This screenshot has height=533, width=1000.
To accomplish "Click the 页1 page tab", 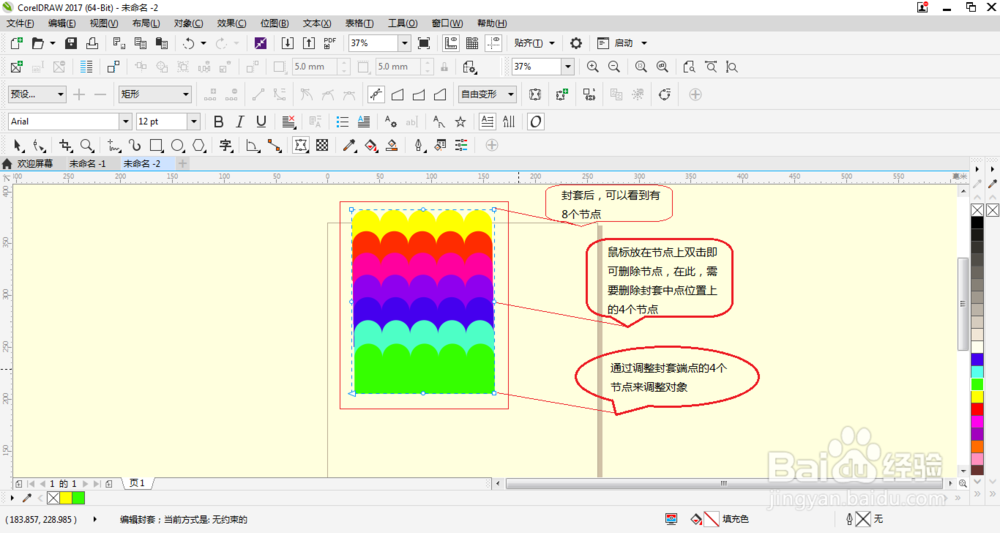I will (137, 484).
